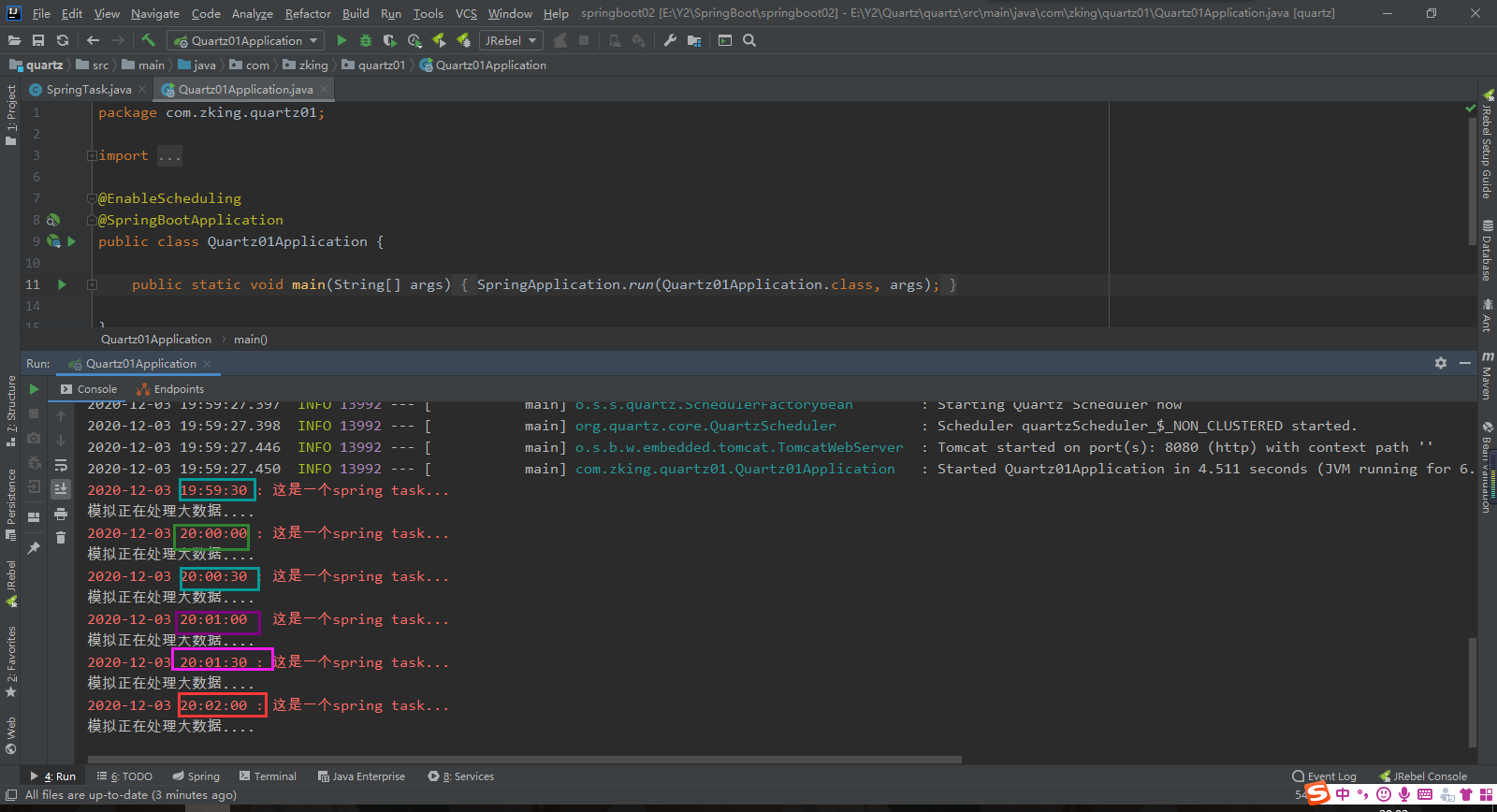Image resolution: width=1497 pixels, height=812 pixels.
Task: Click the Build project hammer icon
Action: (x=148, y=40)
